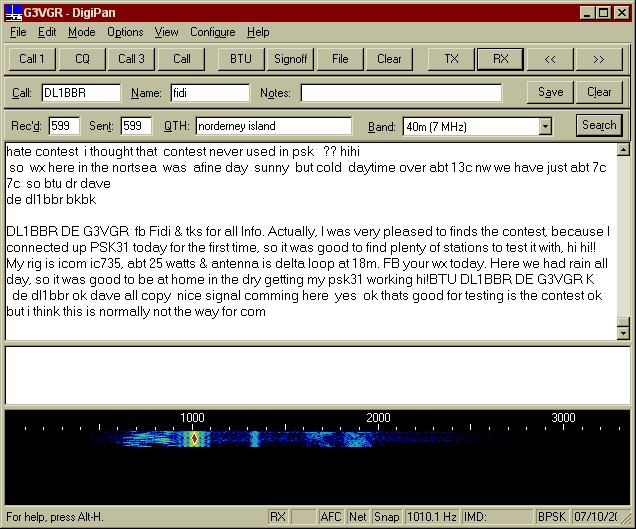The width and height of the screenshot is (636, 529).
Task: Clear the log entry fields
Action: click(599, 92)
